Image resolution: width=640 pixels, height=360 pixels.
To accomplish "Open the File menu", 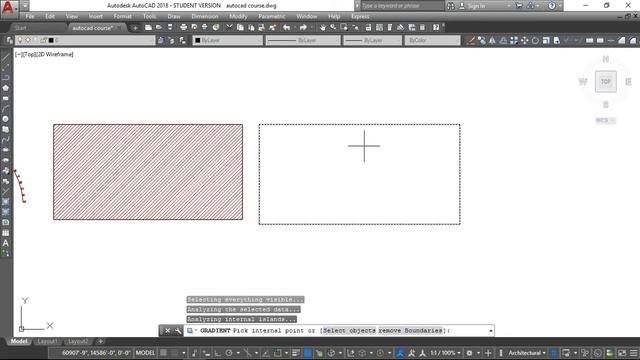I will [x=30, y=16].
